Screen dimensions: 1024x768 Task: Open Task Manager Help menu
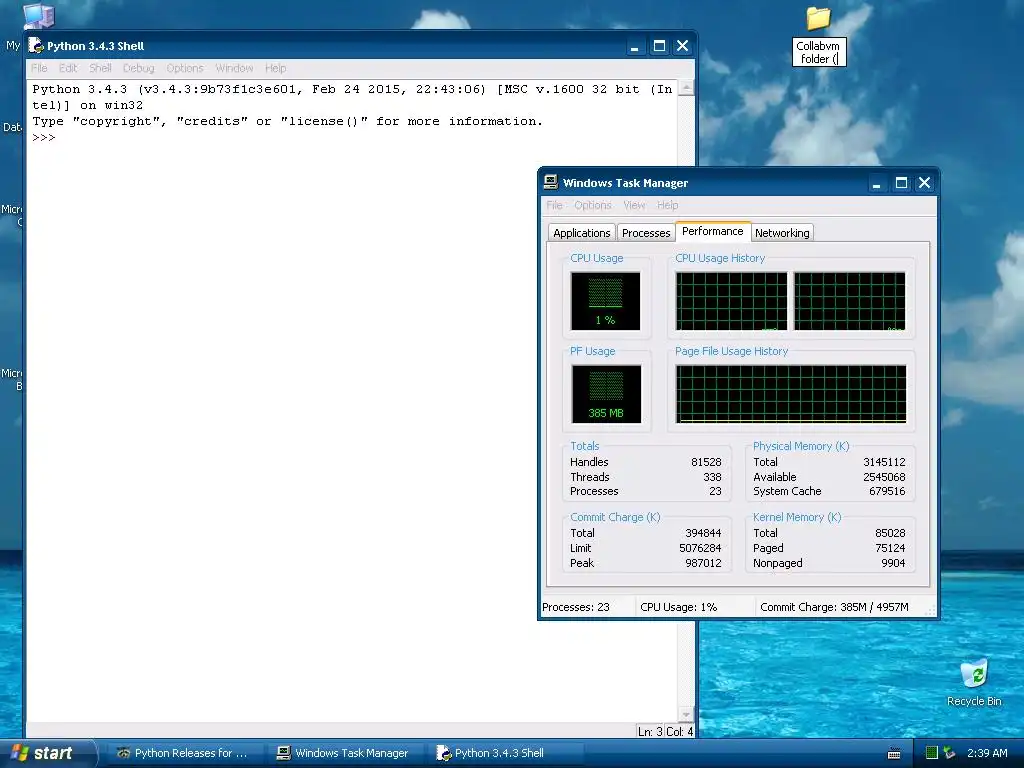(667, 205)
